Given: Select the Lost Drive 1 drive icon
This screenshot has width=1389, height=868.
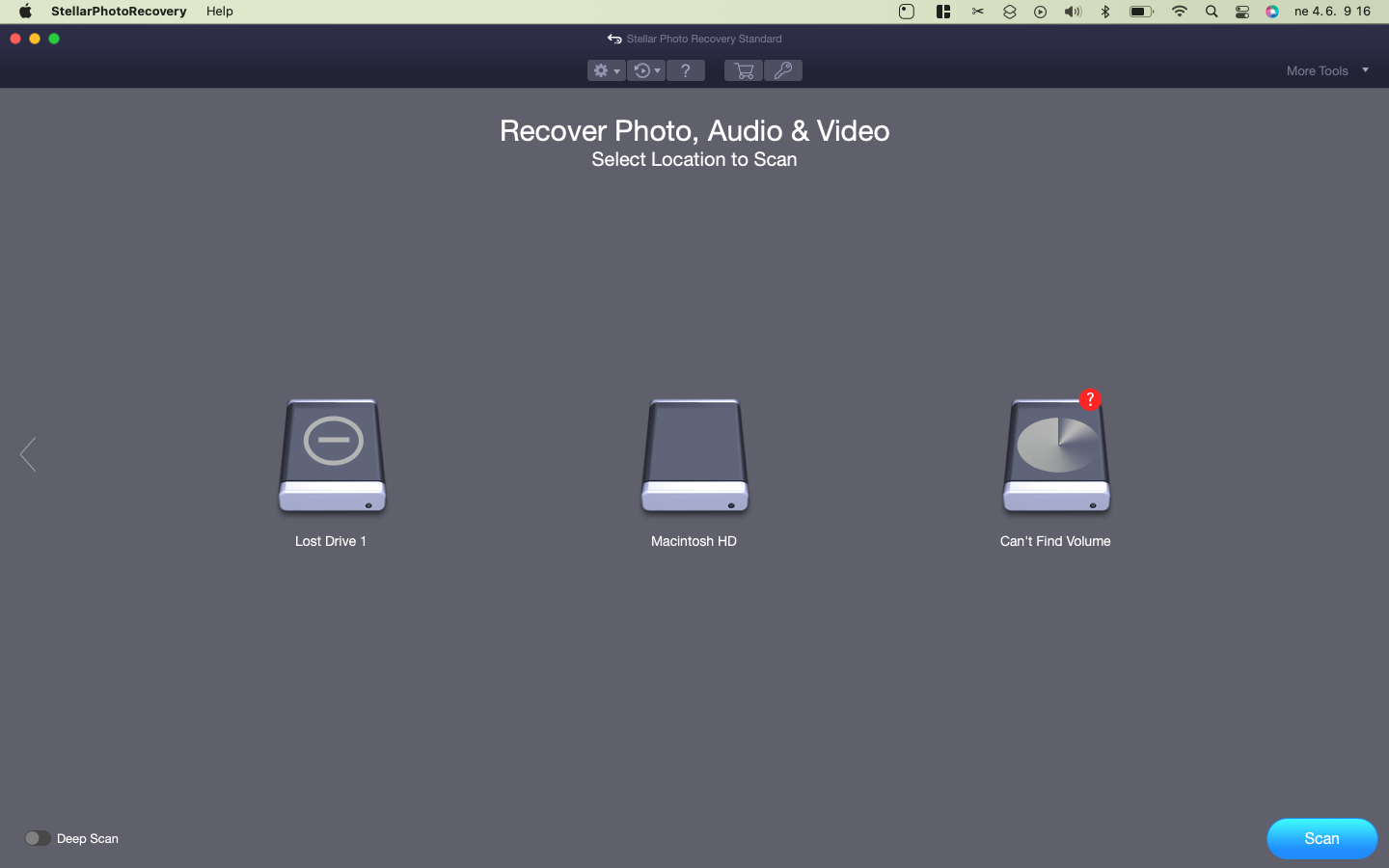Looking at the screenshot, I should pyautogui.click(x=333, y=455).
